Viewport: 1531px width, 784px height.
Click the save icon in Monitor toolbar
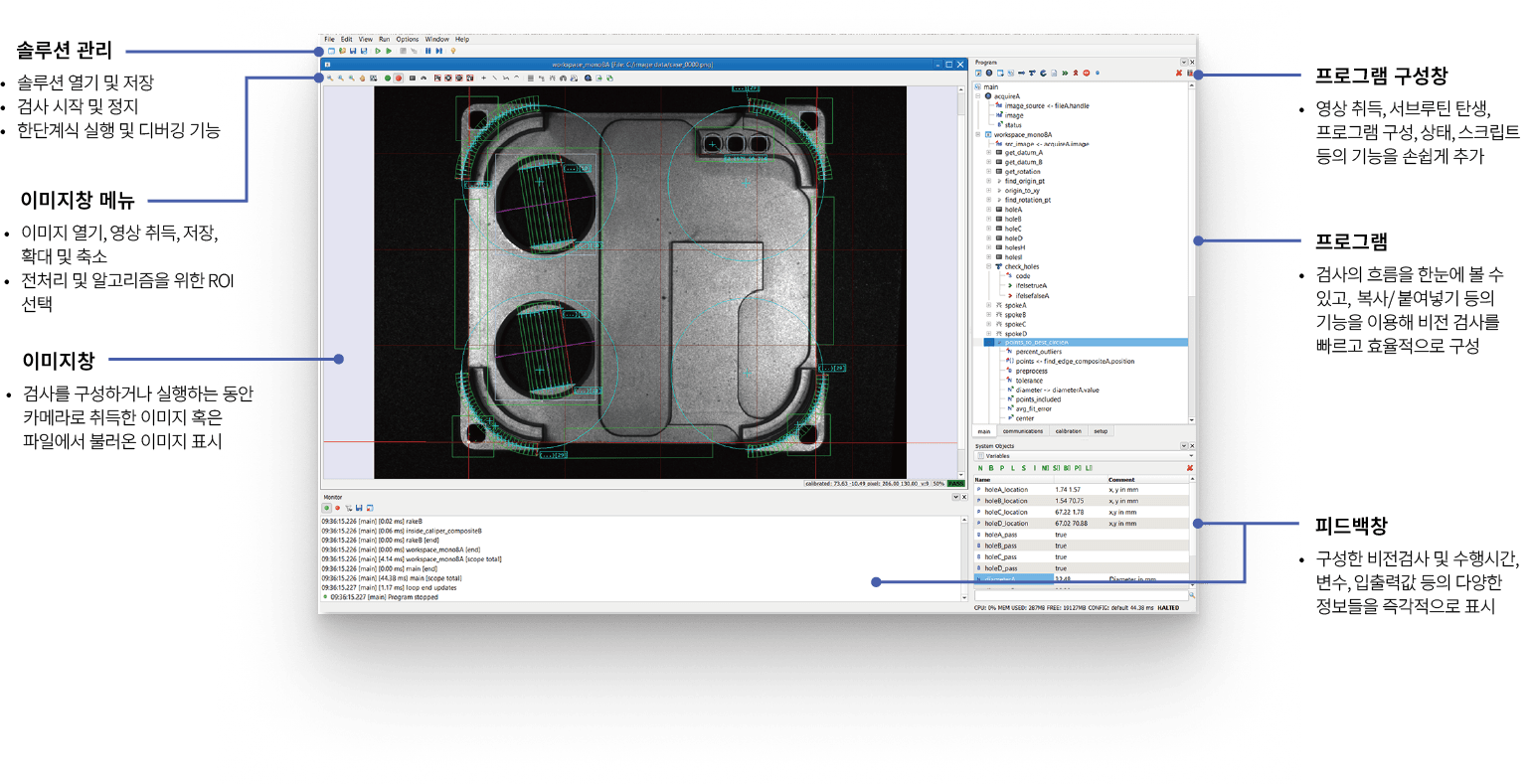click(x=359, y=508)
